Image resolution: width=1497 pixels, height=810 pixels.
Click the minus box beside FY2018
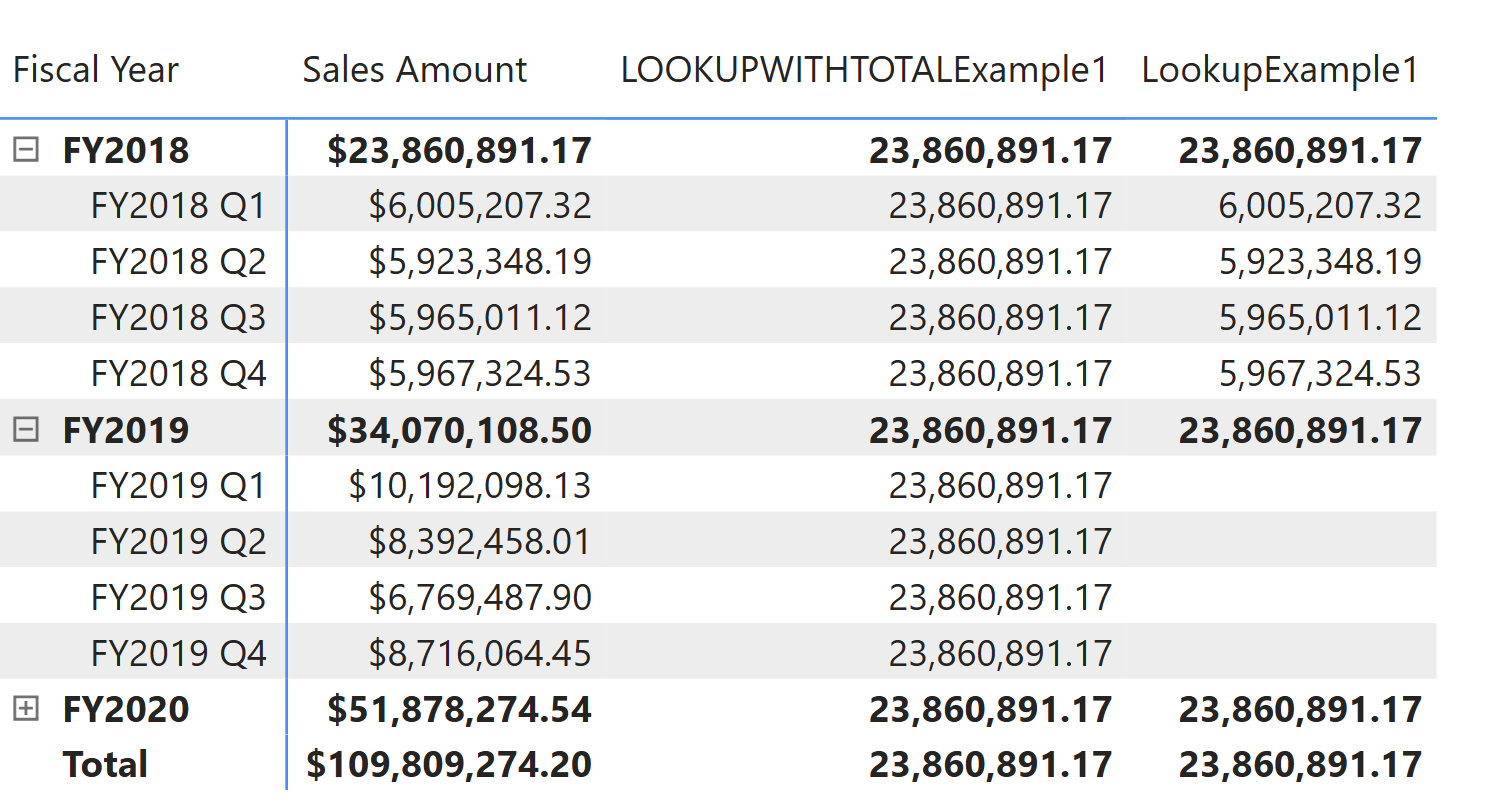point(25,149)
